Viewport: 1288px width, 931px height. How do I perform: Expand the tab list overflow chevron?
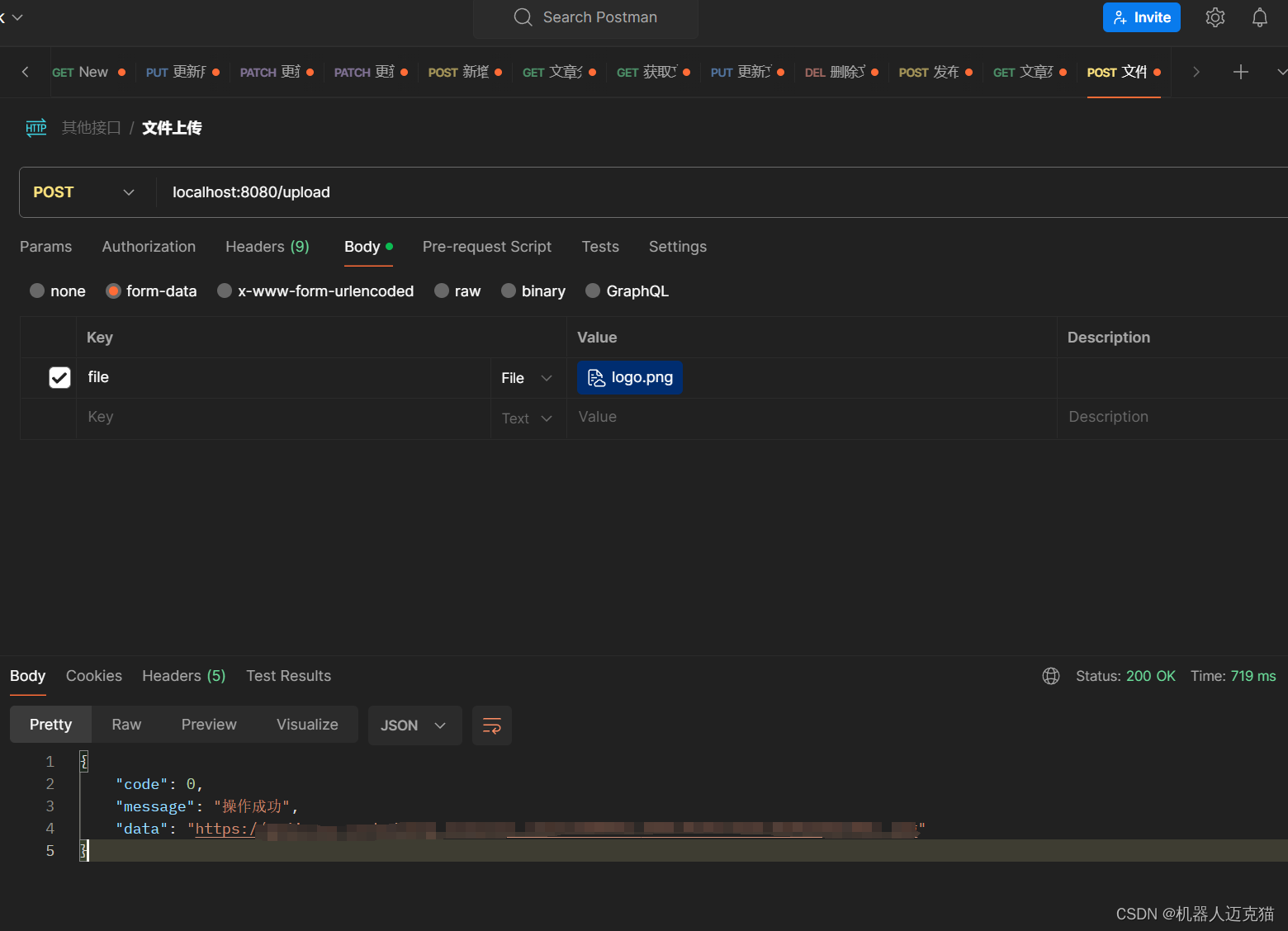1281,72
